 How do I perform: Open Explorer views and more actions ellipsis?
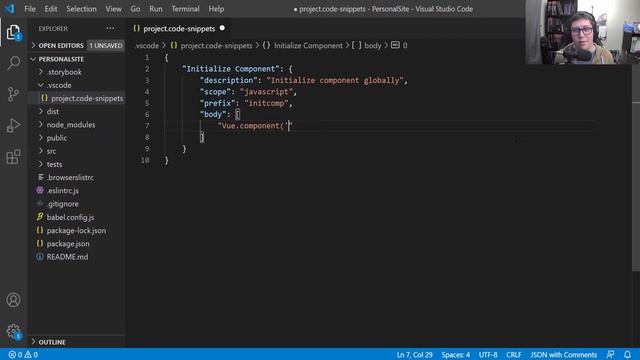(x=110, y=28)
